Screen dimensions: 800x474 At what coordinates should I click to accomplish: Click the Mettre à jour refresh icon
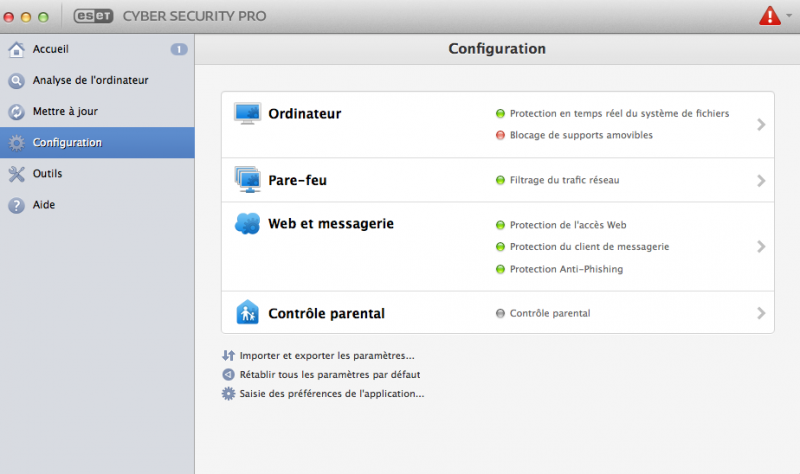point(16,112)
